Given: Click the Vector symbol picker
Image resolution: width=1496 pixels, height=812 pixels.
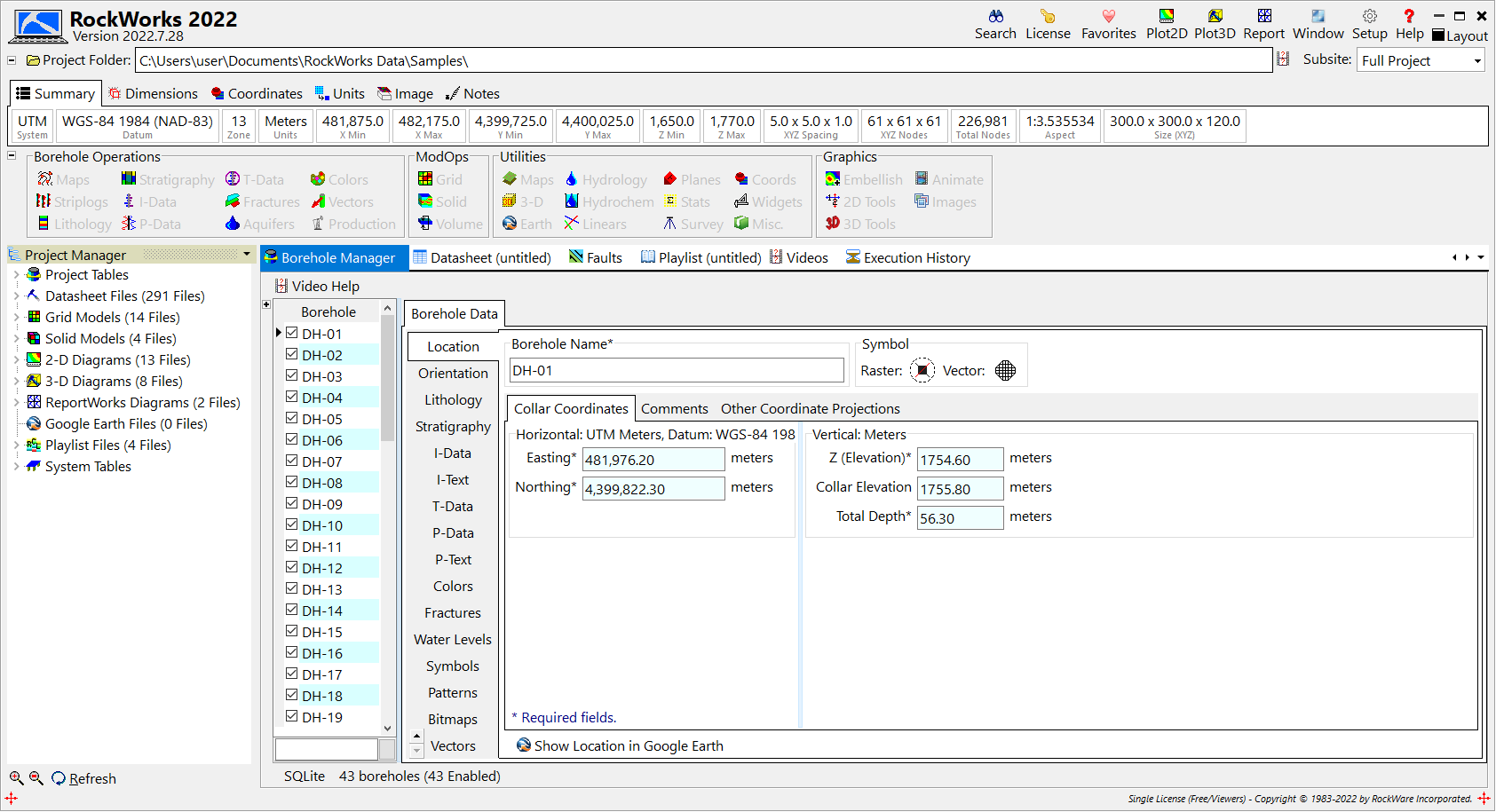Looking at the screenshot, I should (1005, 370).
